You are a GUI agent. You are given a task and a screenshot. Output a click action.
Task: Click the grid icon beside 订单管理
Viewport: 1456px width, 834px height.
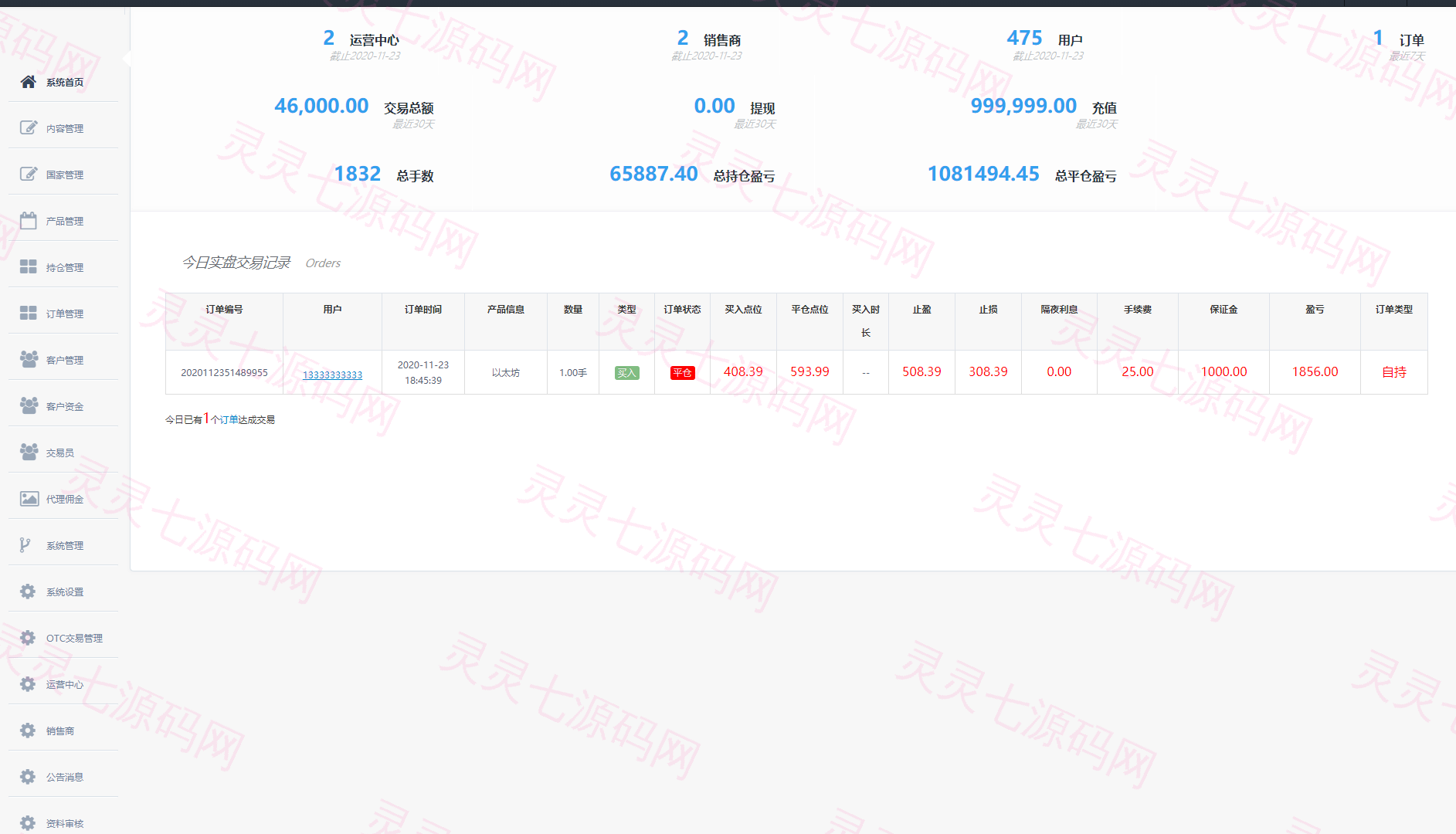(29, 313)
